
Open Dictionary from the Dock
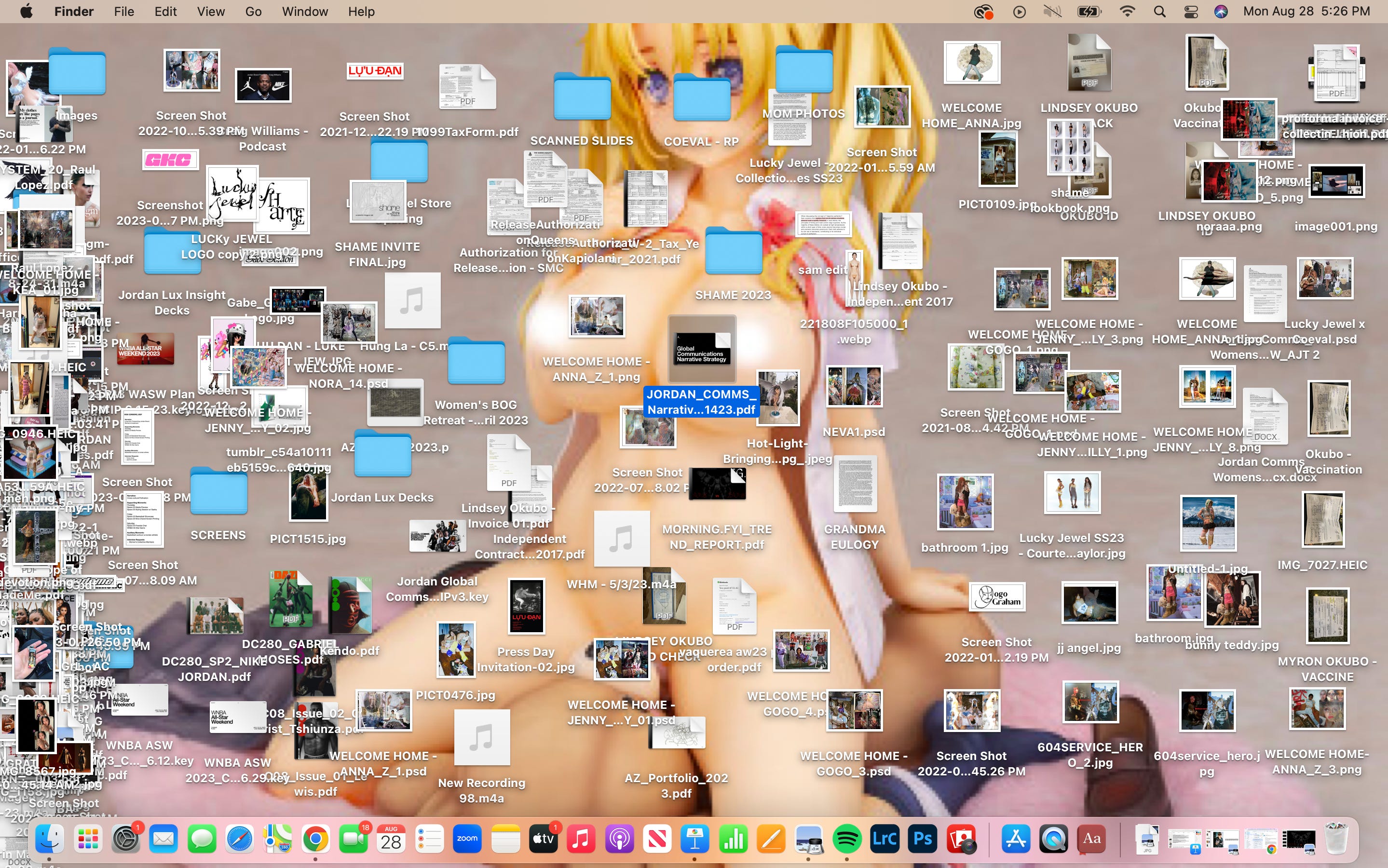[1092, 839]
